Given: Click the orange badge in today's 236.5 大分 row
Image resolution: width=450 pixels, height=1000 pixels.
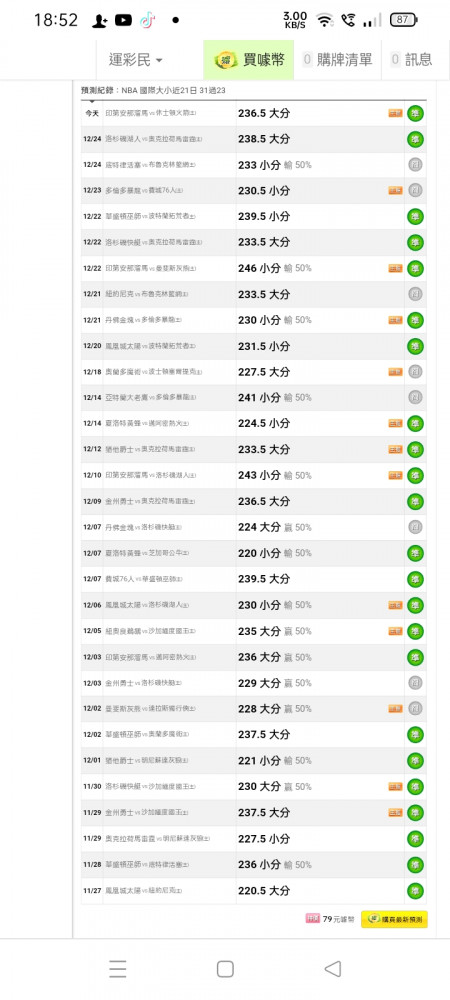Looking at the screenshot, I should 395,114.
